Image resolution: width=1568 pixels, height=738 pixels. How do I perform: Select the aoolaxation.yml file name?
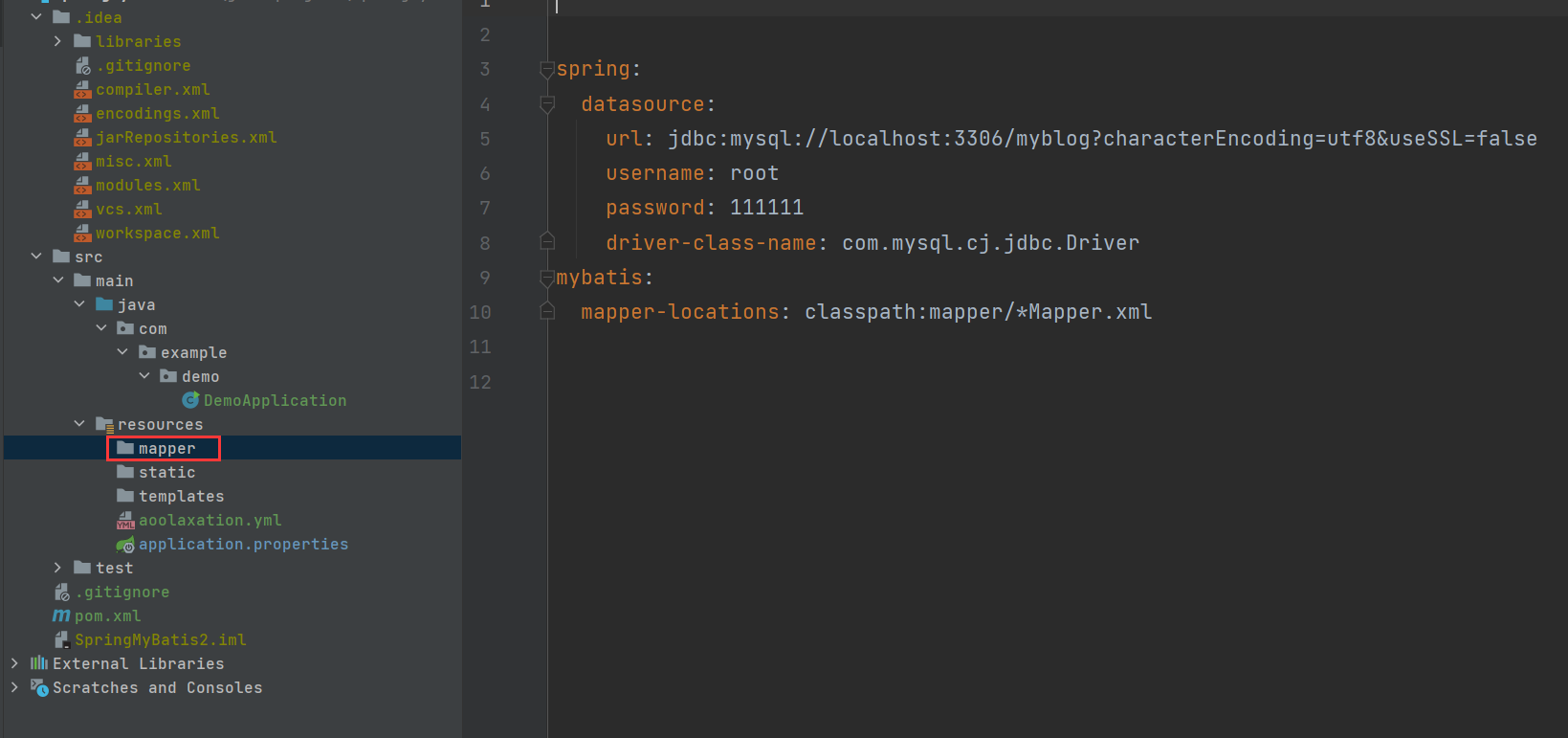click(x=210, y=520)
